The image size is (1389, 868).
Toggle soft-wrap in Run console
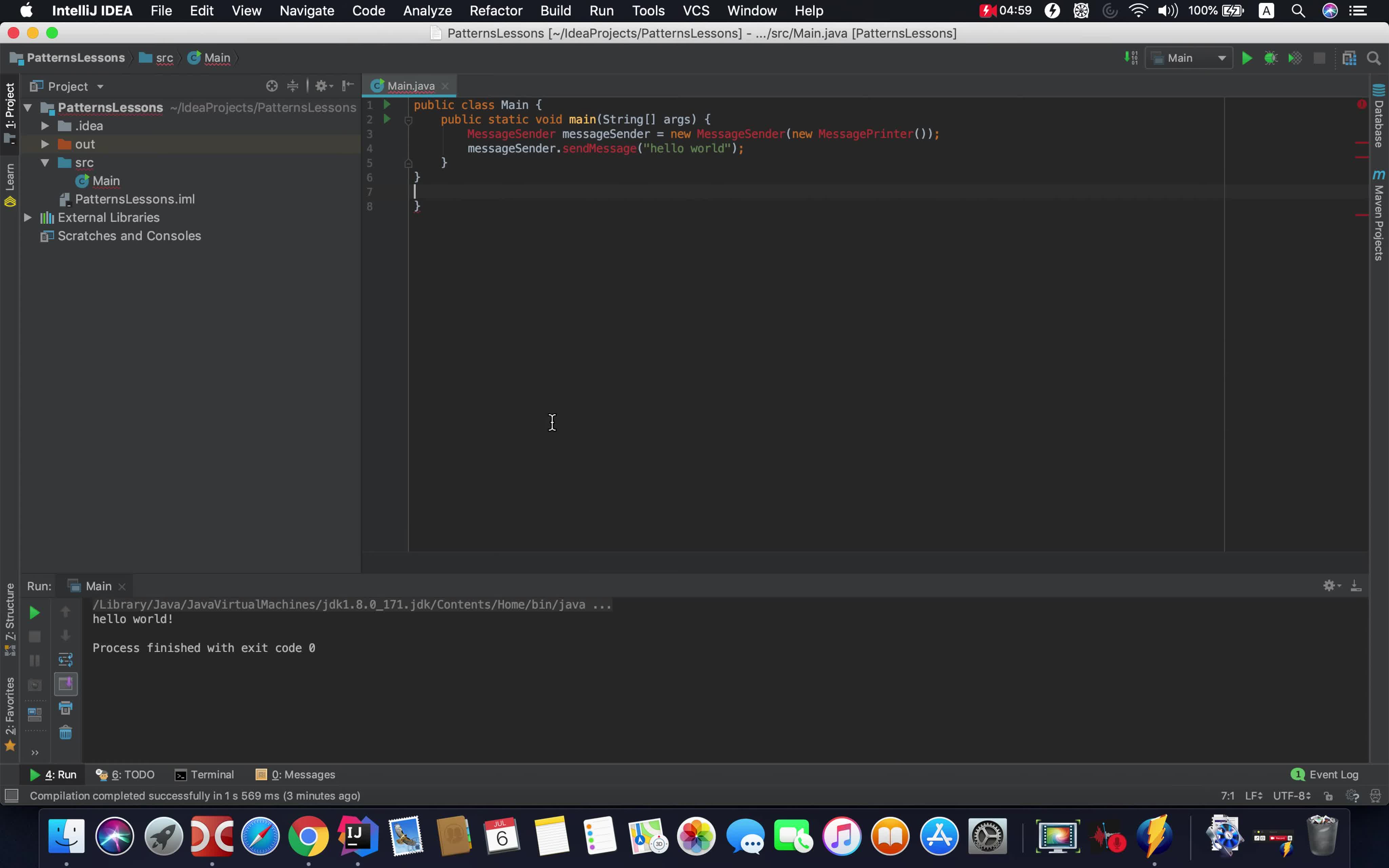pos(65,659)
